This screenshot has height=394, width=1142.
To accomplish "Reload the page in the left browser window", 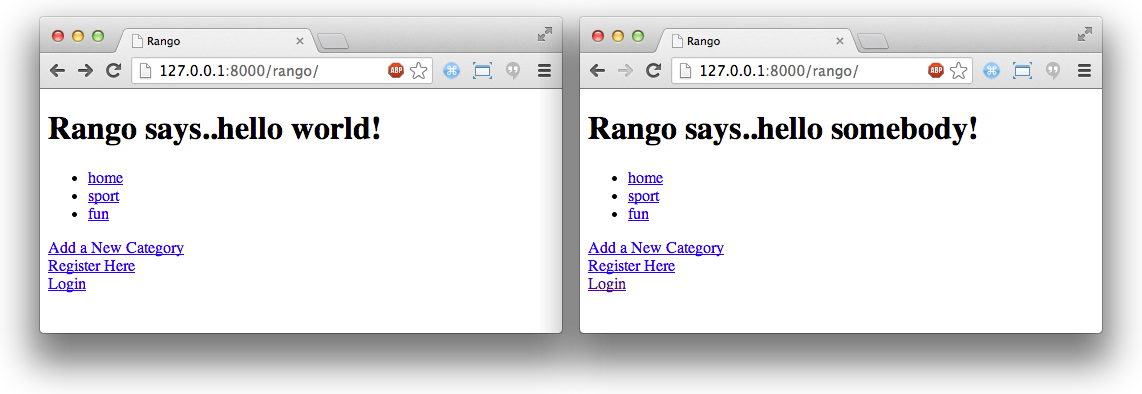I will [114, 71].
